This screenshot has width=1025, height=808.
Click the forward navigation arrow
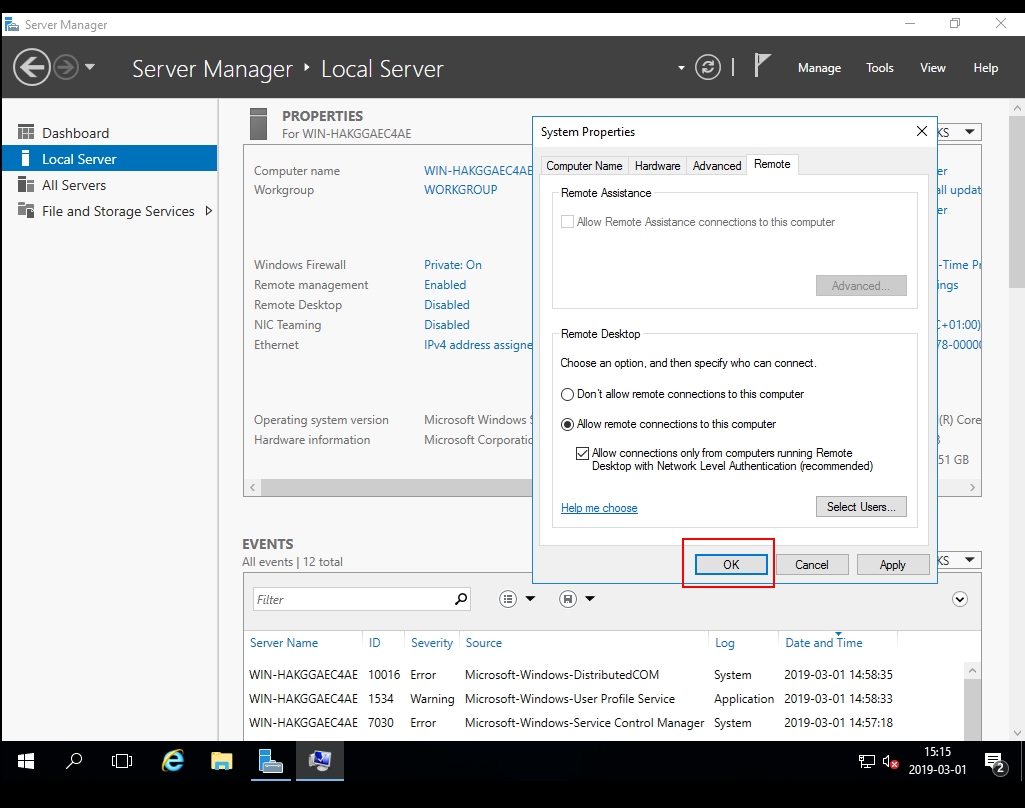coord(65,67)
